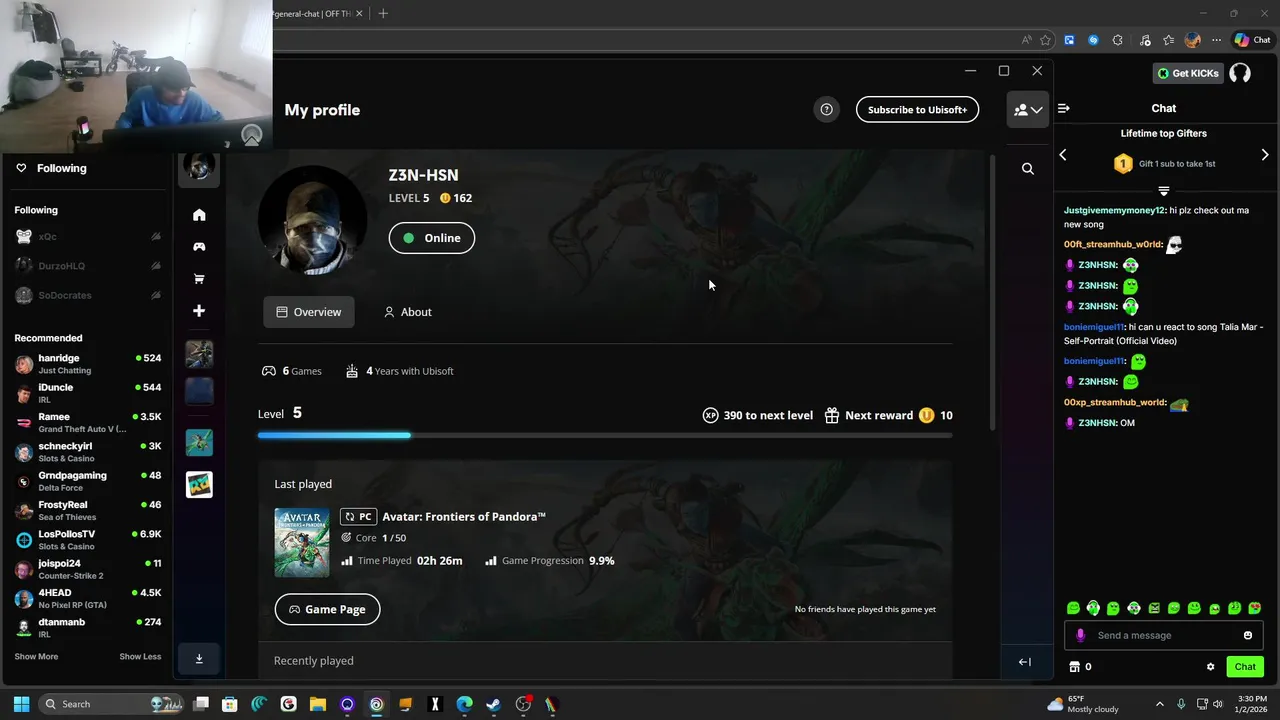Open Edge Read aloud icon
Viewport: 1280px width, 720px height.
1027,40
